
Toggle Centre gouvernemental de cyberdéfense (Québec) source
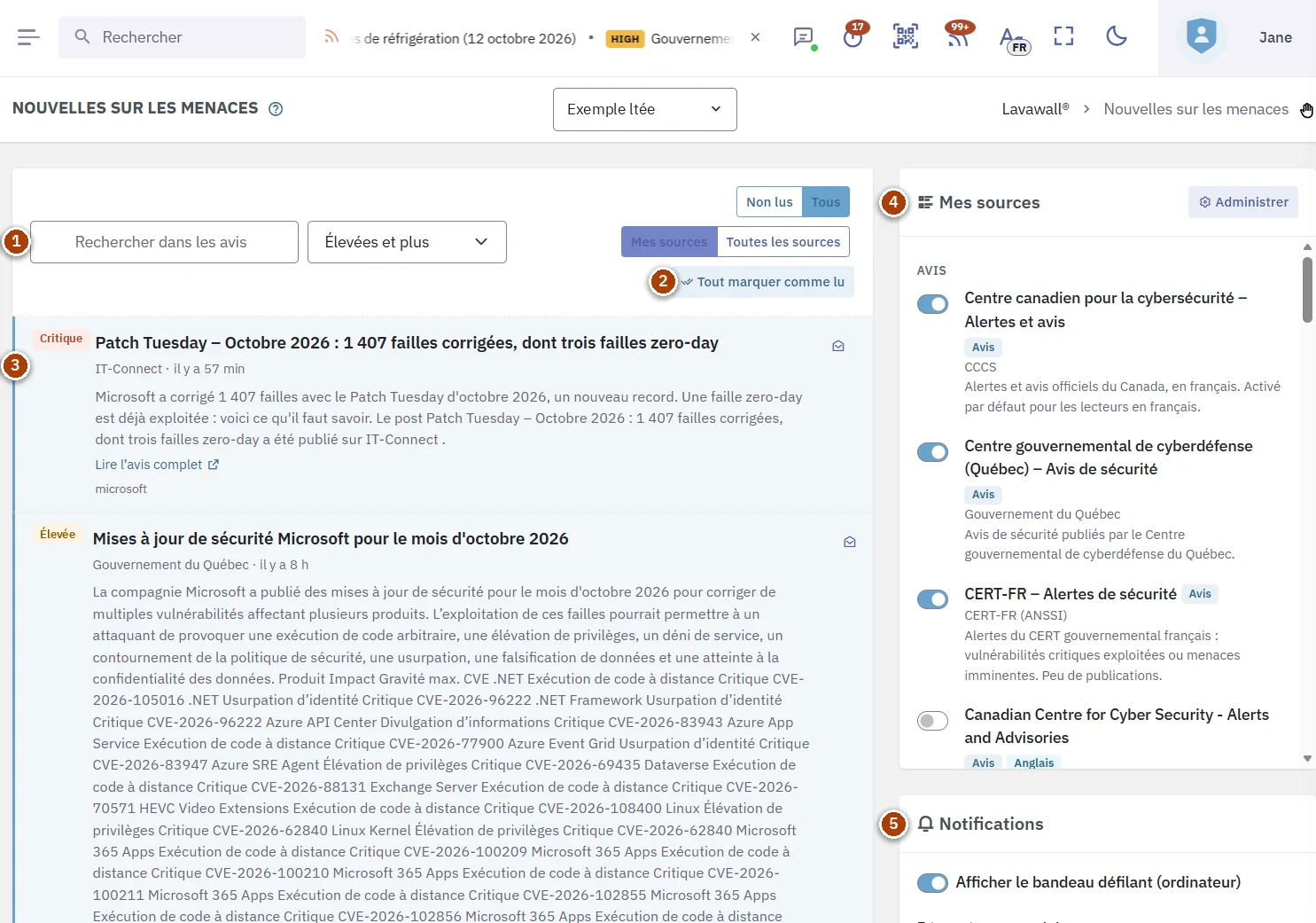pyautogui.click(x=932, y=452)
